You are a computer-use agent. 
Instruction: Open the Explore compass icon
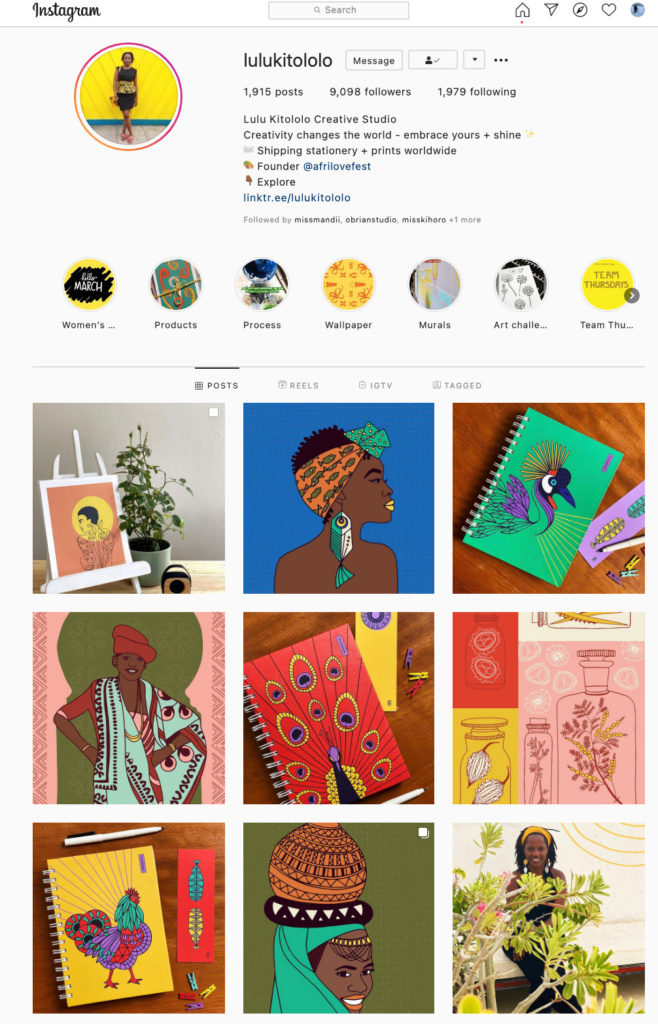[580, 10]
